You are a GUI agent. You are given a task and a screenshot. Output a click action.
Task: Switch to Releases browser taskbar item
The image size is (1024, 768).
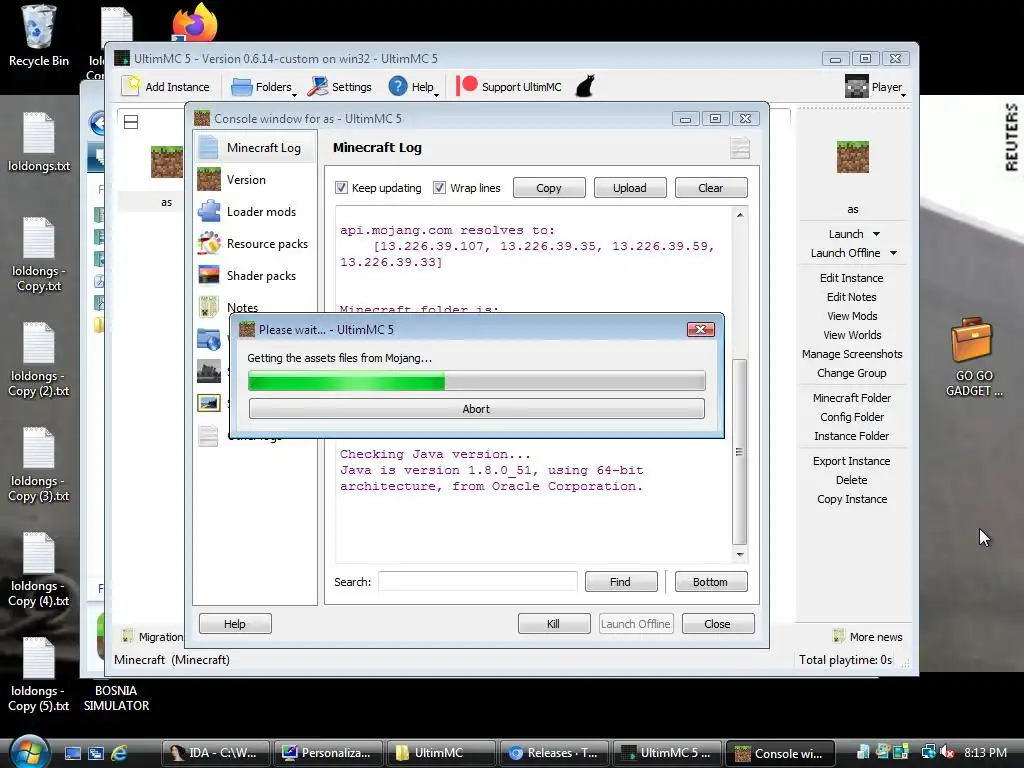point(554,753)
